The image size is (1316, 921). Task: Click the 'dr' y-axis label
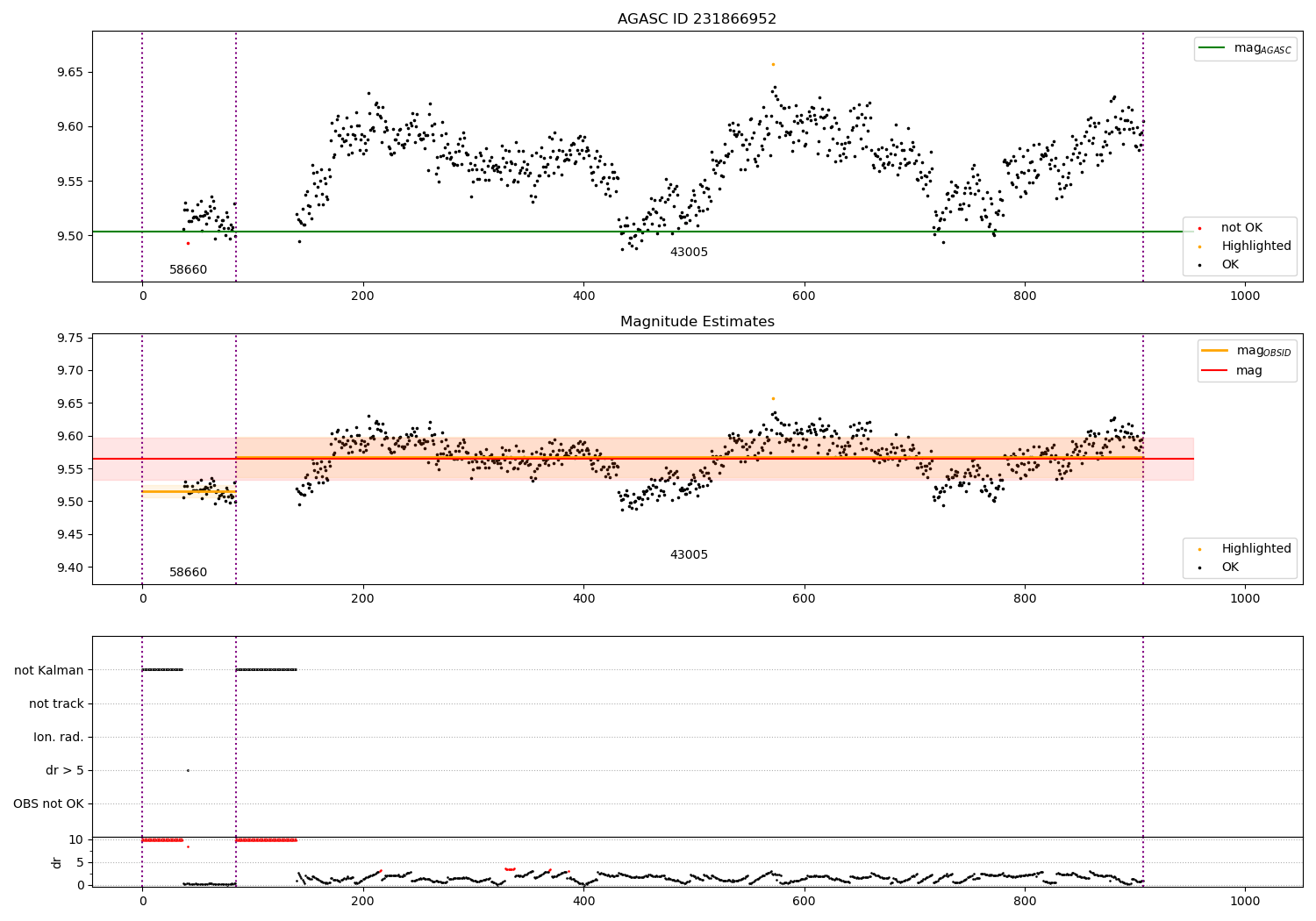click(57, 862)
